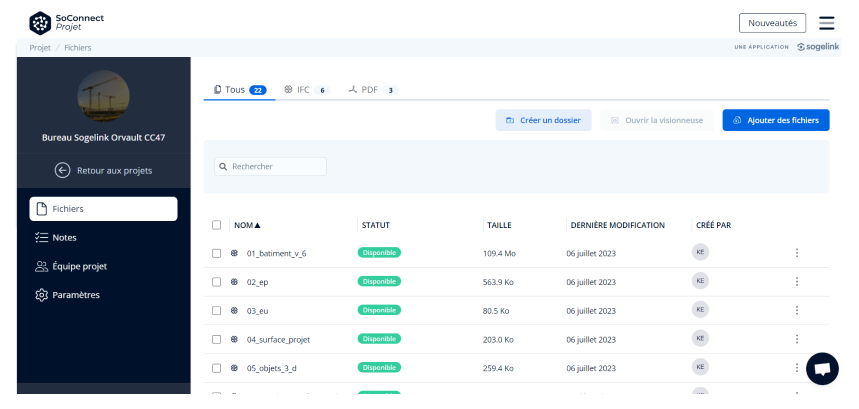859x409 pixels.
Task: Click the DERNIÈRE MODIFICATION column header
Action: [x=617, y=225]
